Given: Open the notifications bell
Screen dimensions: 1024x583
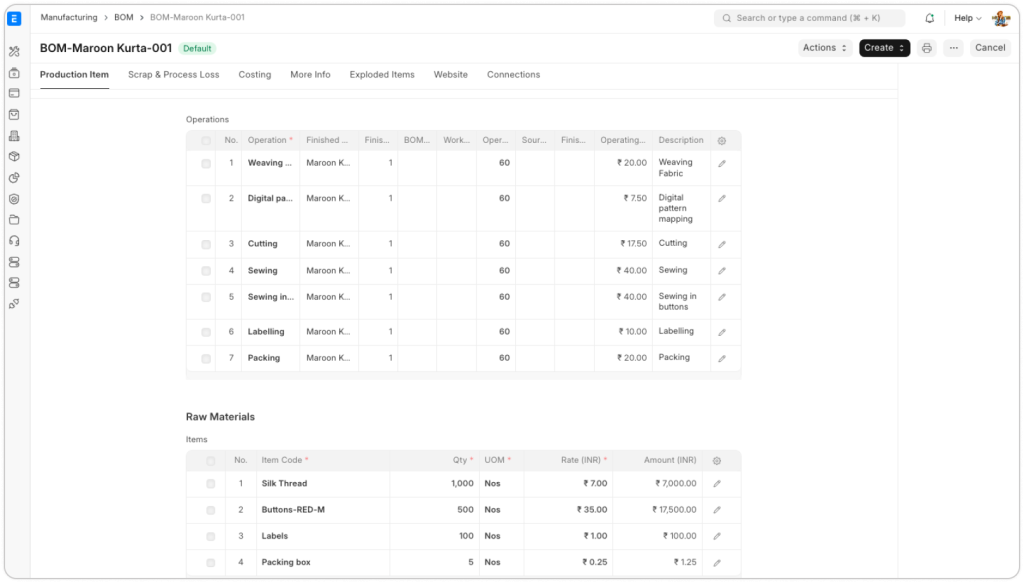Looking at the screenshot, I should 930,18.
